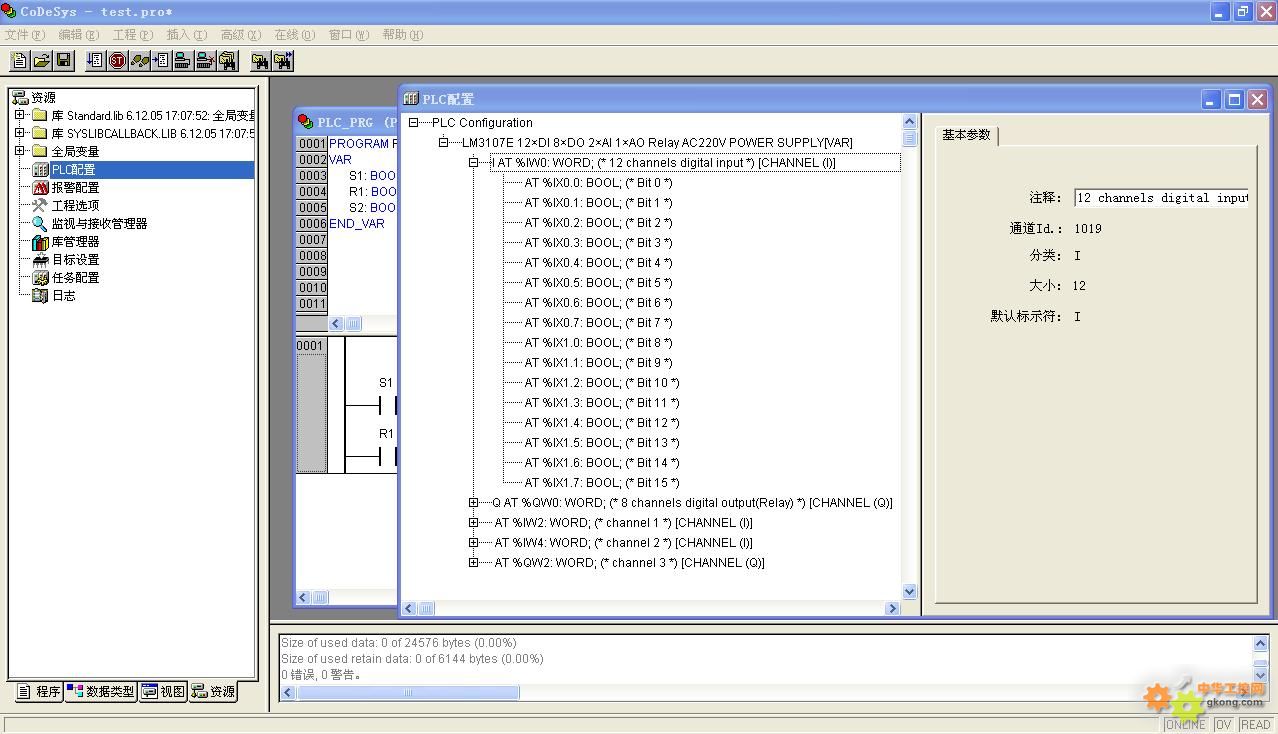Click the PLC配置 tree's horizontal scrollbar right arrow
The height and width of the screenshot is (734, 1278).
(893, 608)
